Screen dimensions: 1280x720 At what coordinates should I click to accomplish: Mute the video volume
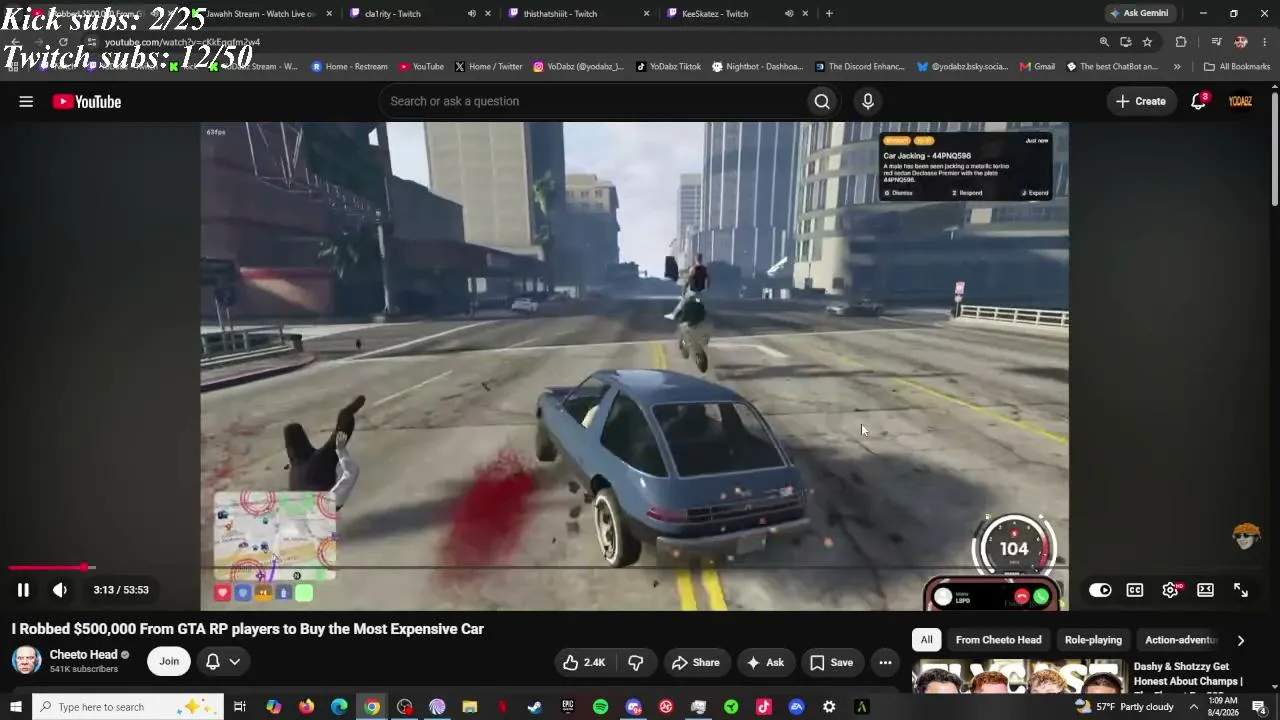click(x=60, y=590)
